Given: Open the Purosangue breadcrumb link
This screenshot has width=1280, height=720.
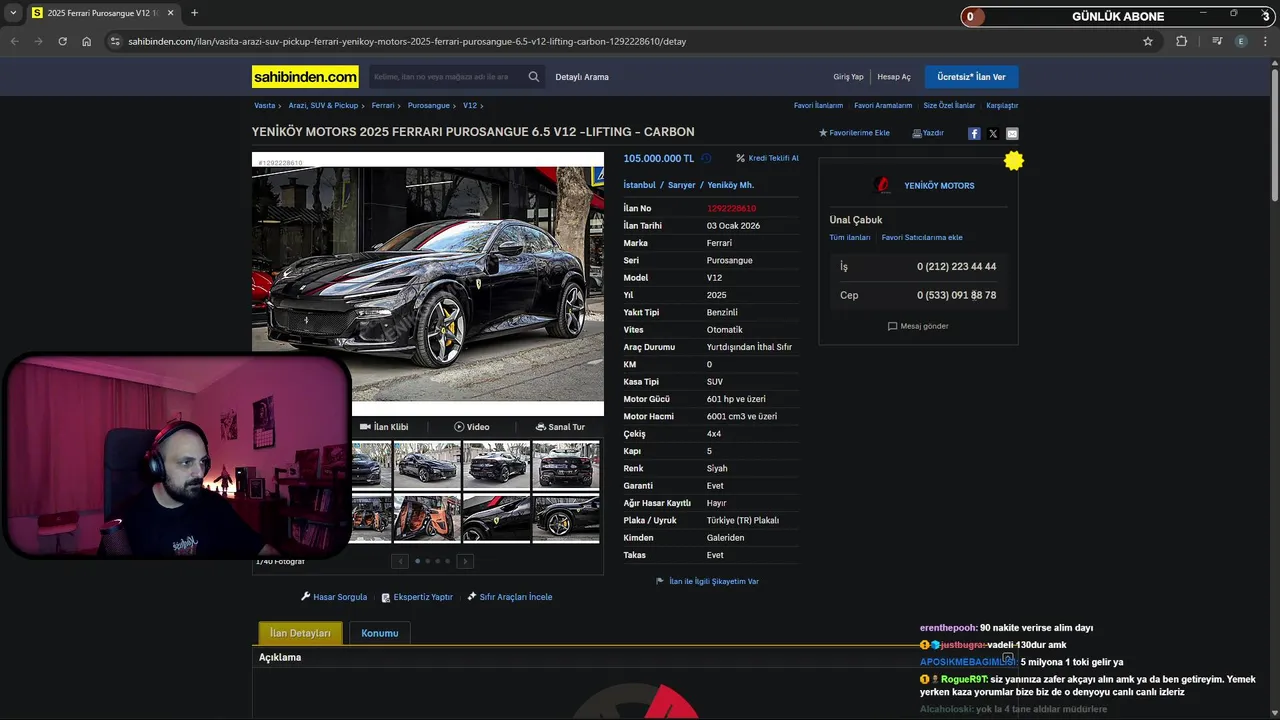Looking at the screenshot, I should [429, 105].
